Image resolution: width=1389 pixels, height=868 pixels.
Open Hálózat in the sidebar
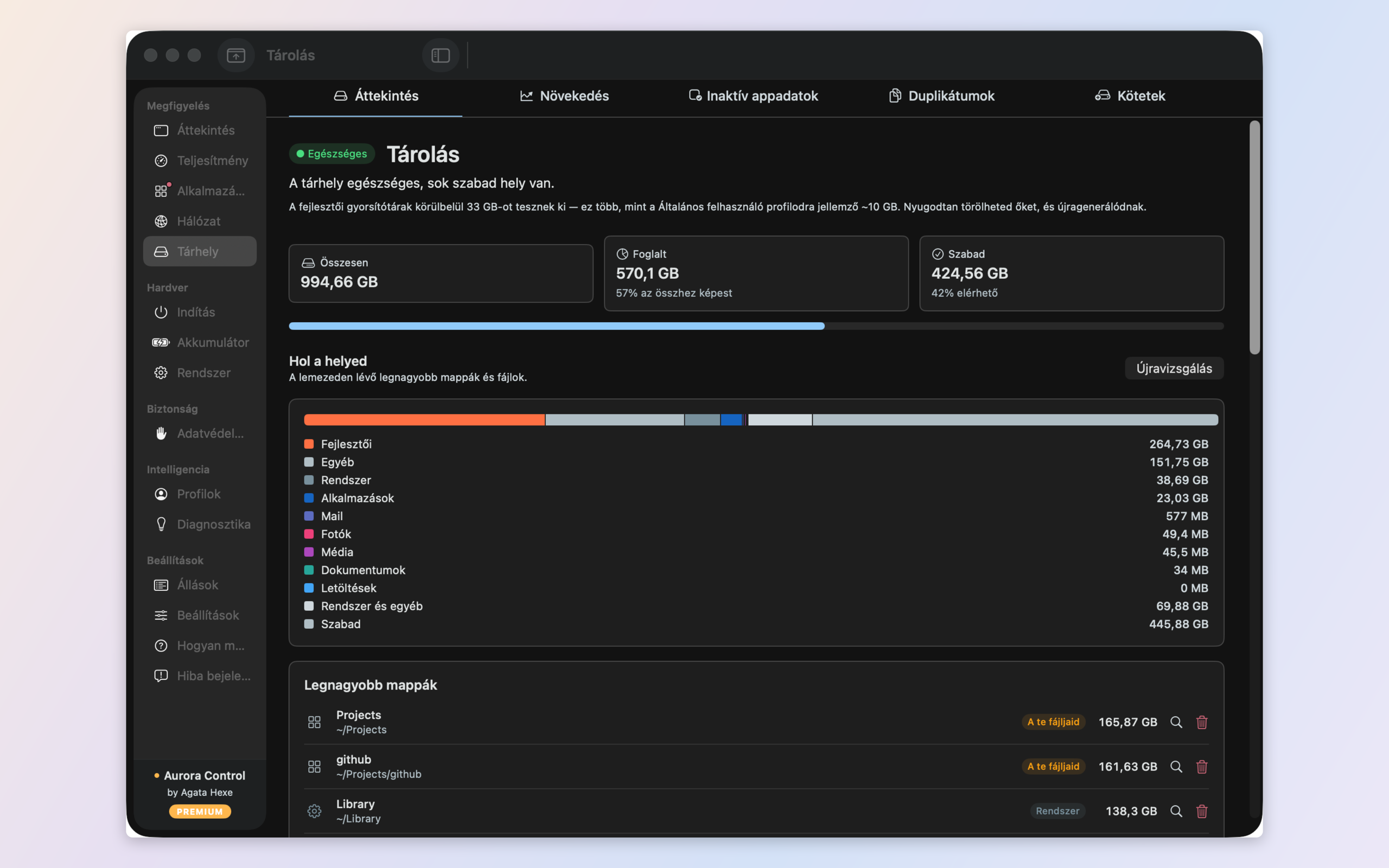click(200, 221)
